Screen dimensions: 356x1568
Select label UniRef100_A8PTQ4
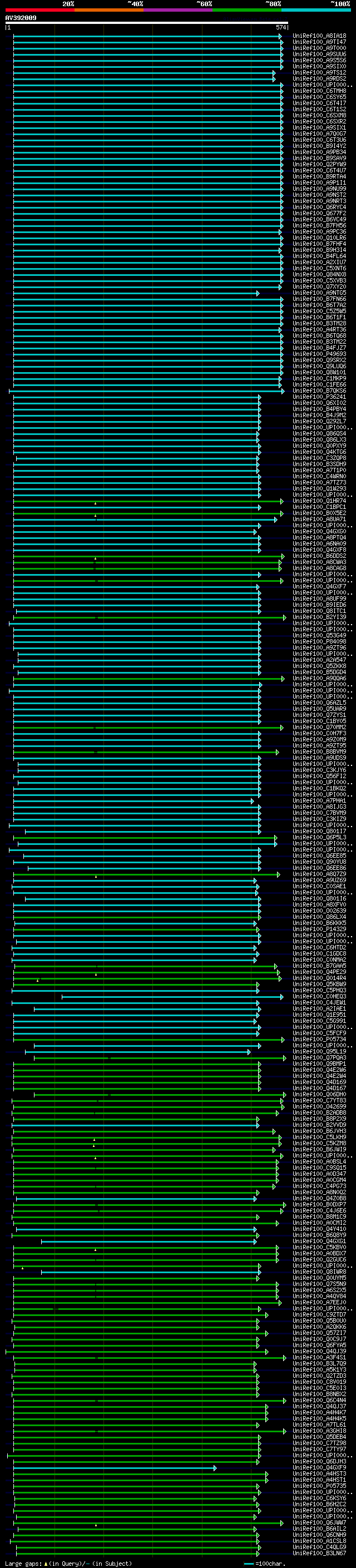pyautogui.click(x=319, y=537)
